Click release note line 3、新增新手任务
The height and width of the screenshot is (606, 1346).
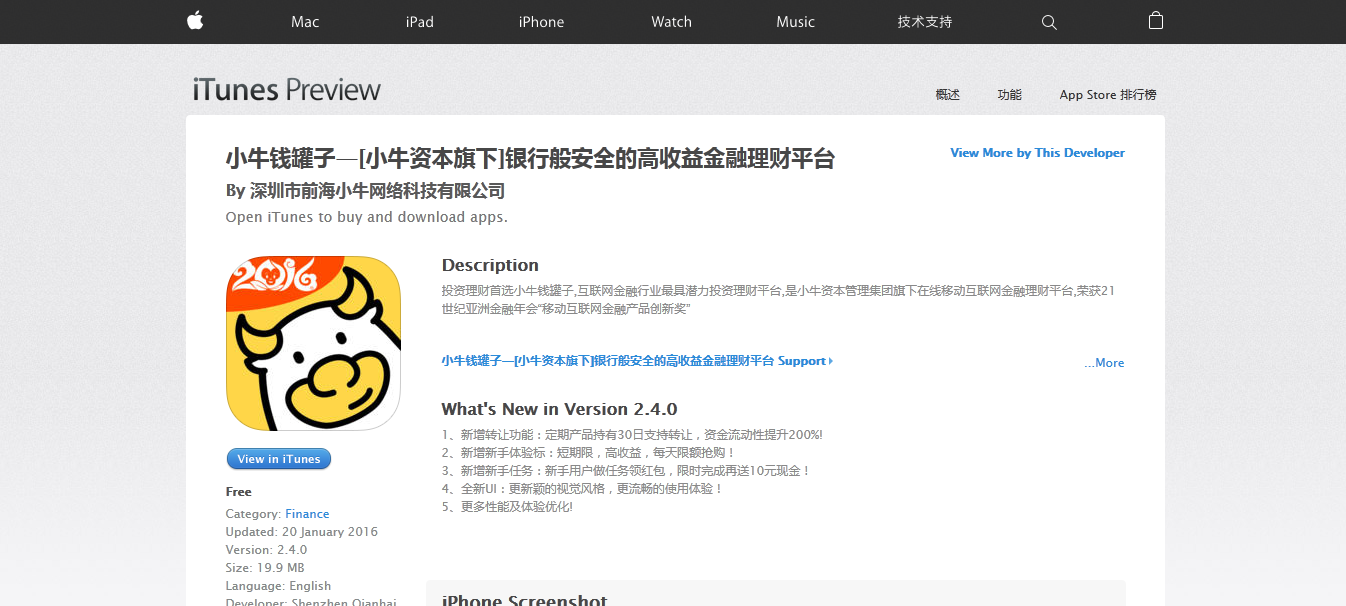[626, 470]
